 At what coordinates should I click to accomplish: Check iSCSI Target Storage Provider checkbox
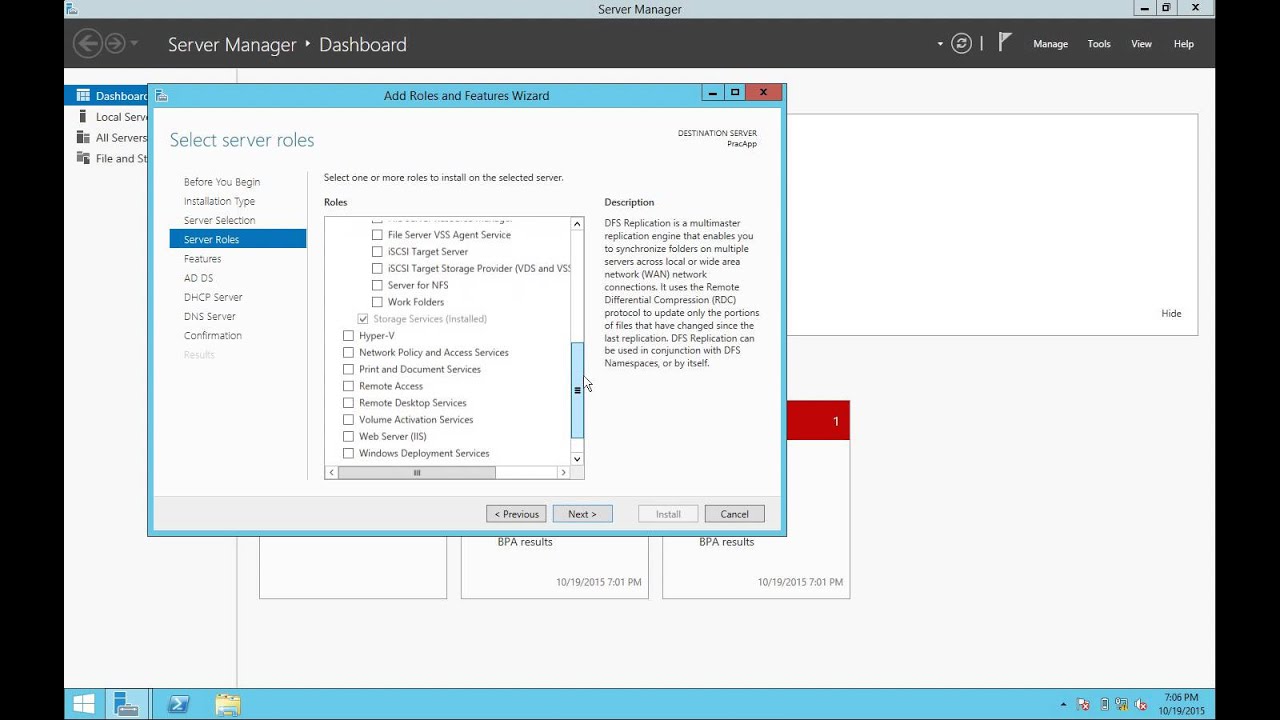(377, 269)
